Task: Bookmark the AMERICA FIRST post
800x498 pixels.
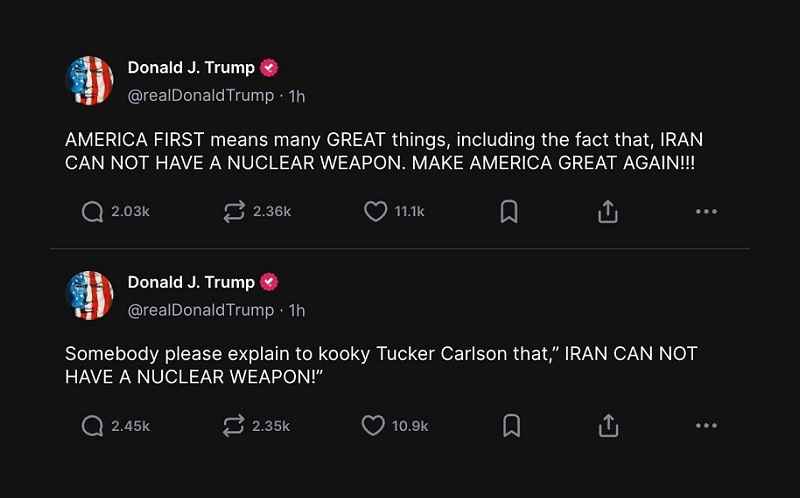Action: tap(509, 211)
